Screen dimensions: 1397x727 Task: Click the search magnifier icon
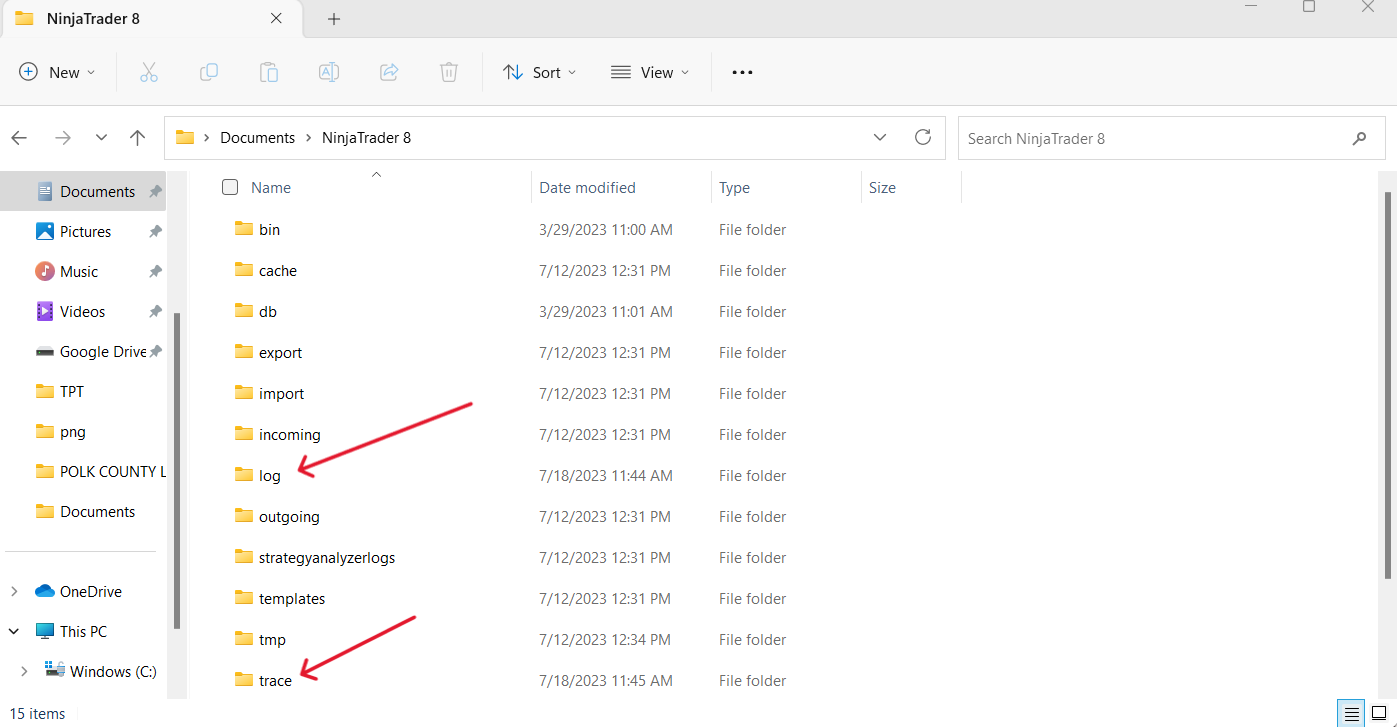[1360, 139]
